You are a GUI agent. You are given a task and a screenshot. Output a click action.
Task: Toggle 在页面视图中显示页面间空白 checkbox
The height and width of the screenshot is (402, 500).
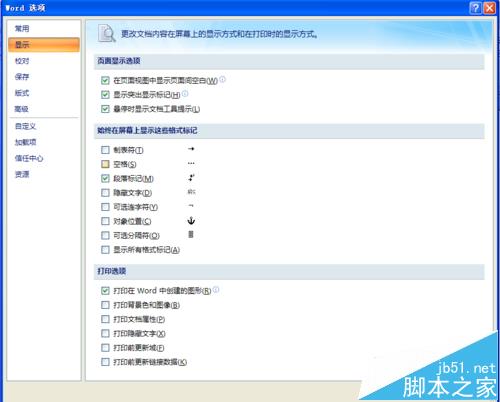click(x=105, y=80)
